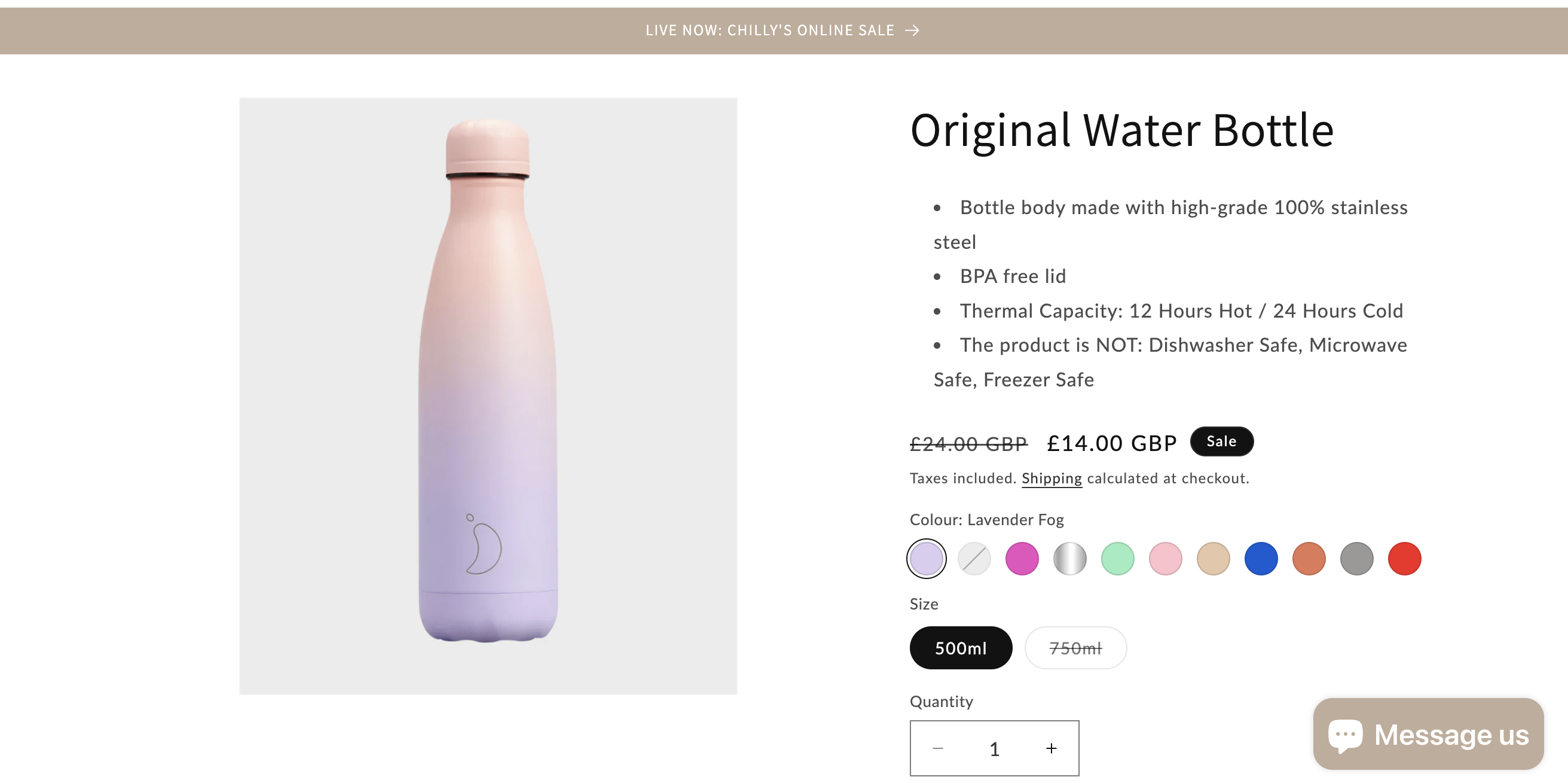The width and height of the screenshot is (1568, 783).
Task: Choose the Lavender Fog colour swatch
Action: [x=927, y=558]
